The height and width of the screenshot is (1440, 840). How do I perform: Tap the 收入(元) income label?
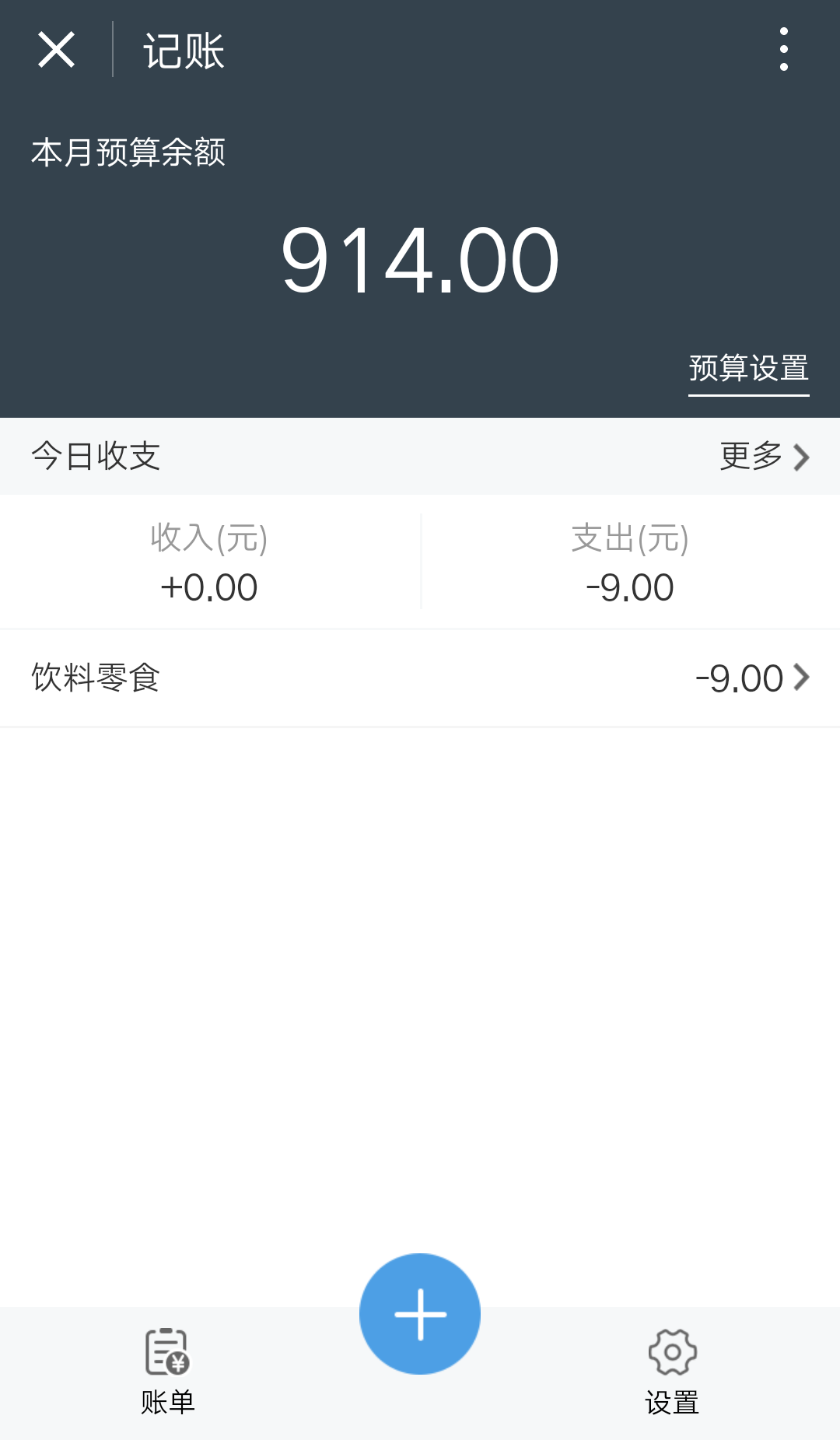(209, 538)
